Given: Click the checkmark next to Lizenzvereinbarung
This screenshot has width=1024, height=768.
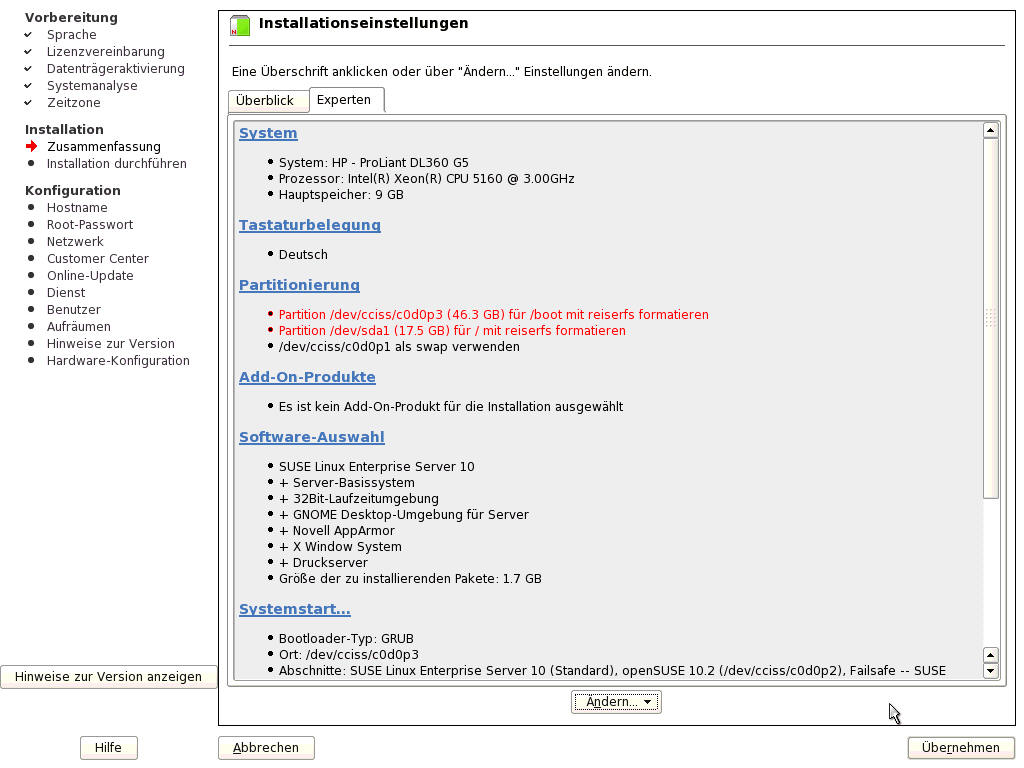Looking at the screenshot, I should [28, 52].
